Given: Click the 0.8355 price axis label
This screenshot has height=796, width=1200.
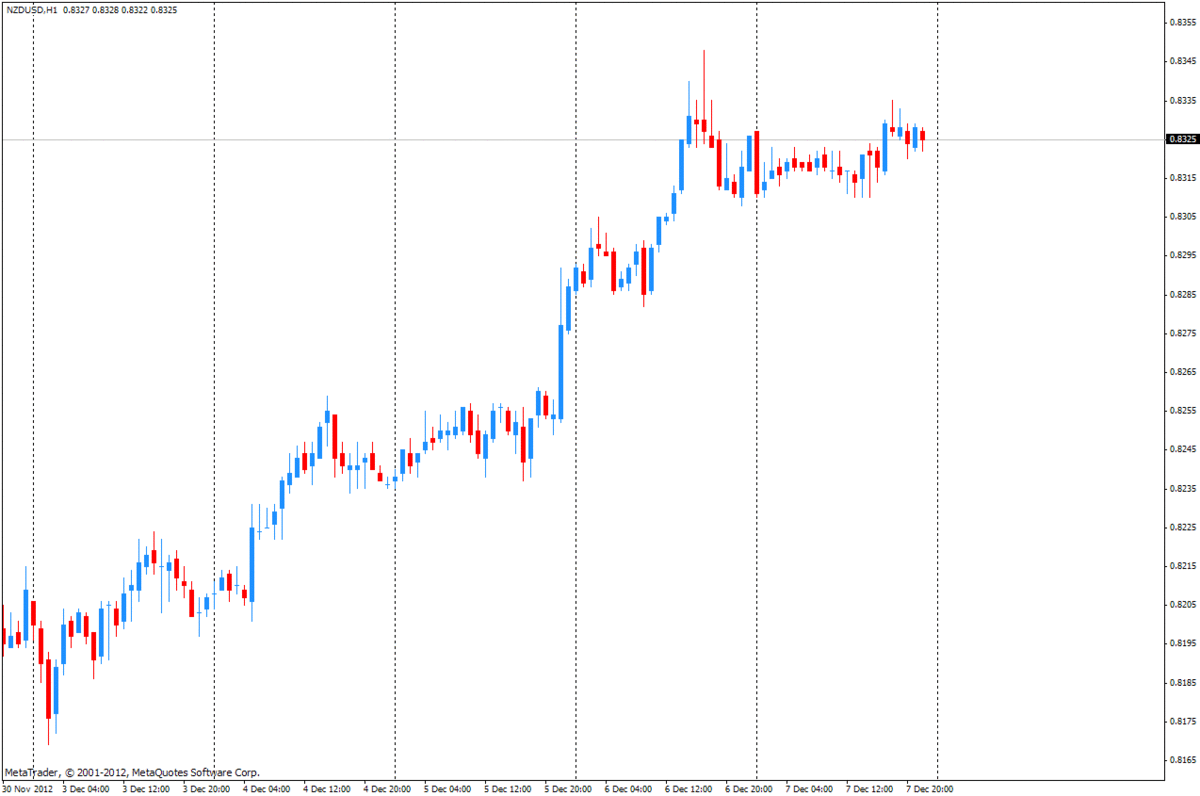Looking at the screenshot, I should 1183,23.
